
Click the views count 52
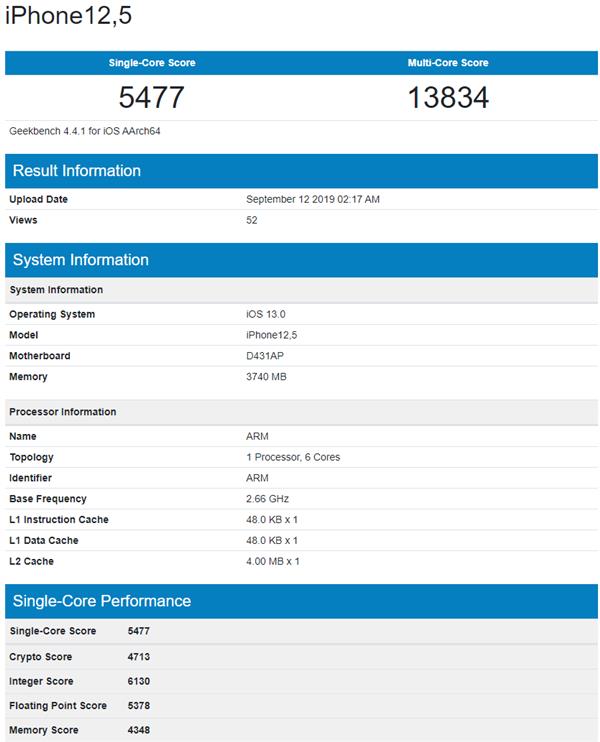tap(252, 220)
